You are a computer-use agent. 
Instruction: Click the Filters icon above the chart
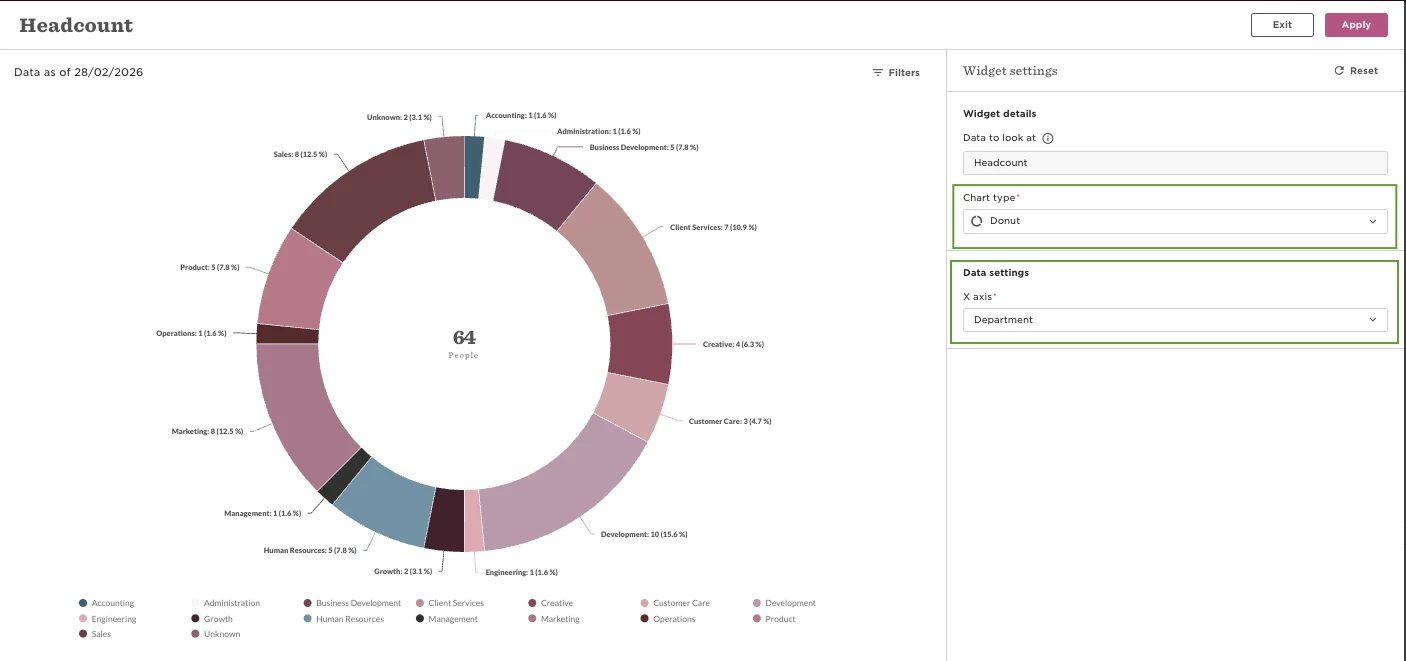tap(878, 73)
